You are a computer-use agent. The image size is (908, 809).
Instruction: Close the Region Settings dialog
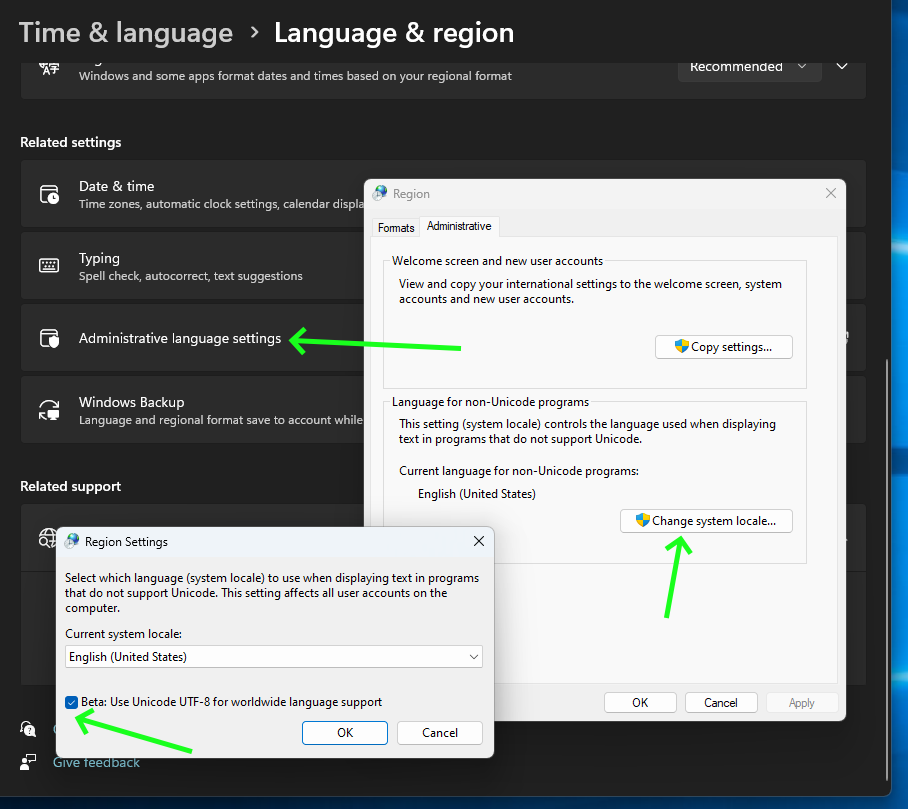[479, 541]
